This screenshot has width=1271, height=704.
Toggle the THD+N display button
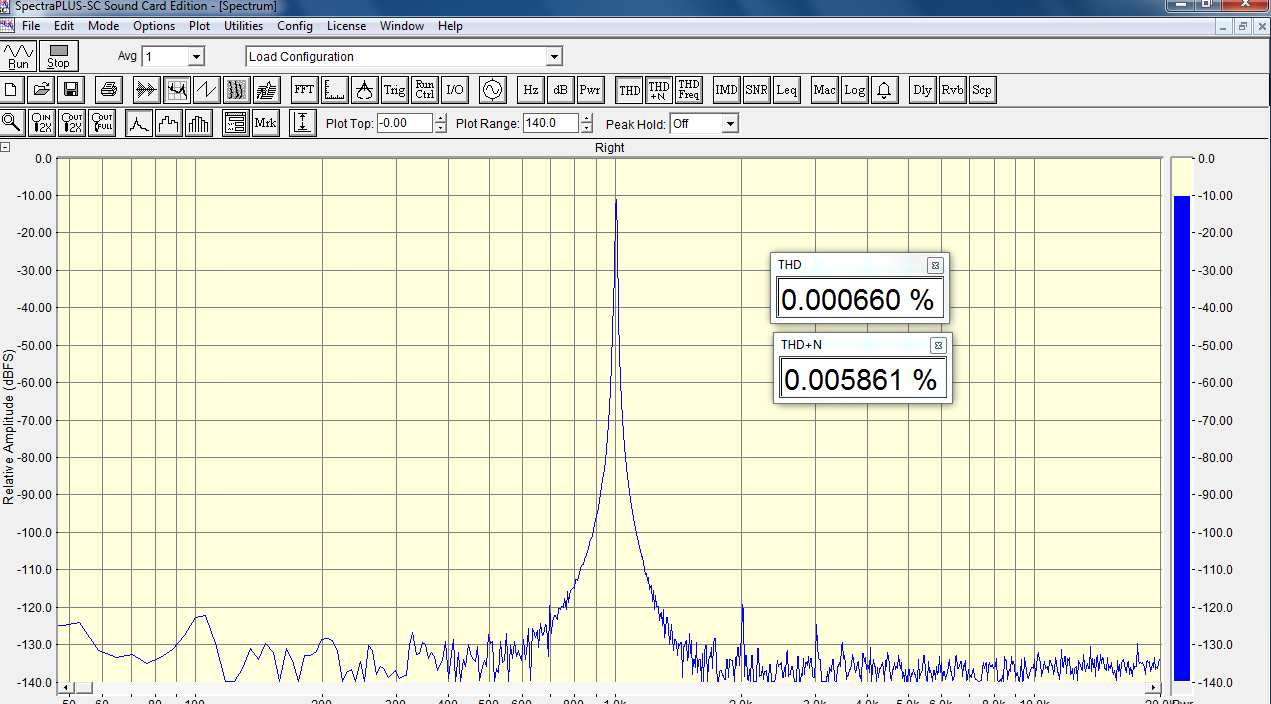coord(659,90)
